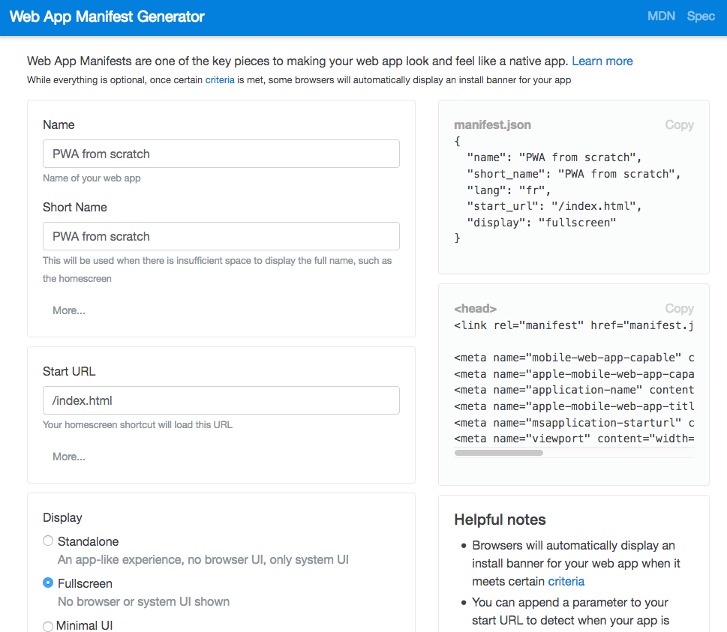The width and height of the screenshot is (727, 632).
Task: Click the manifest.json heading
Action: pos(492,125)
